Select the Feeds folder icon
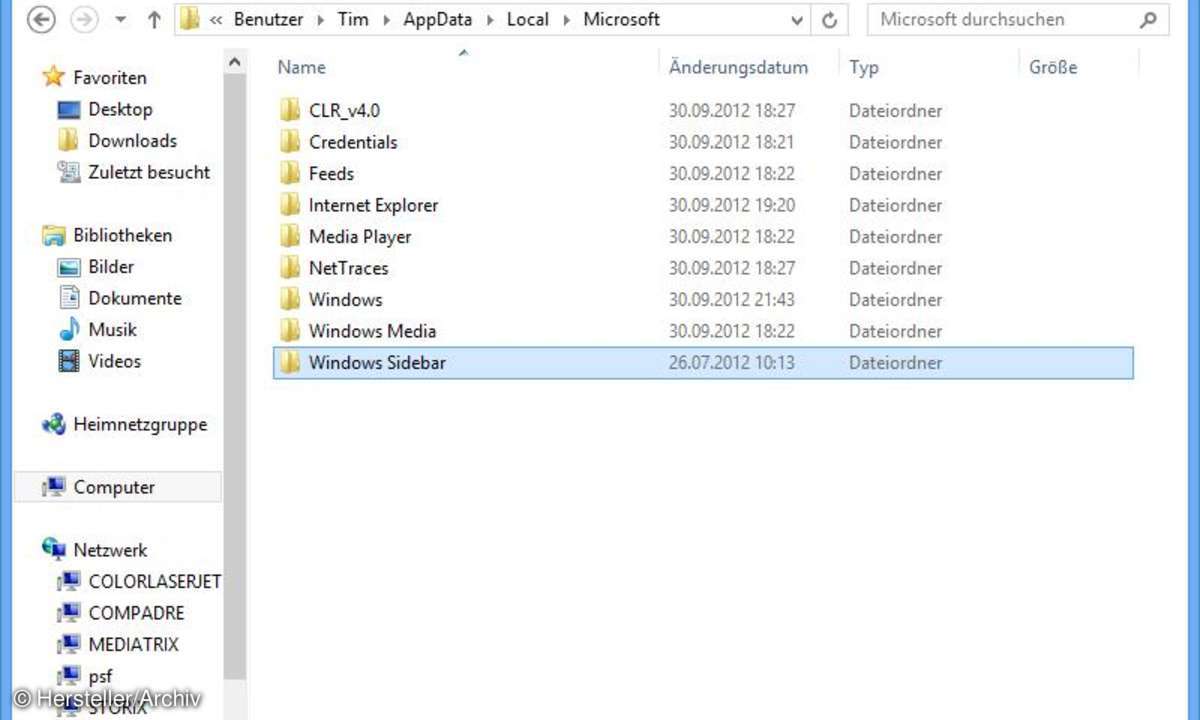1200x720 pixels. click(290, 173)
